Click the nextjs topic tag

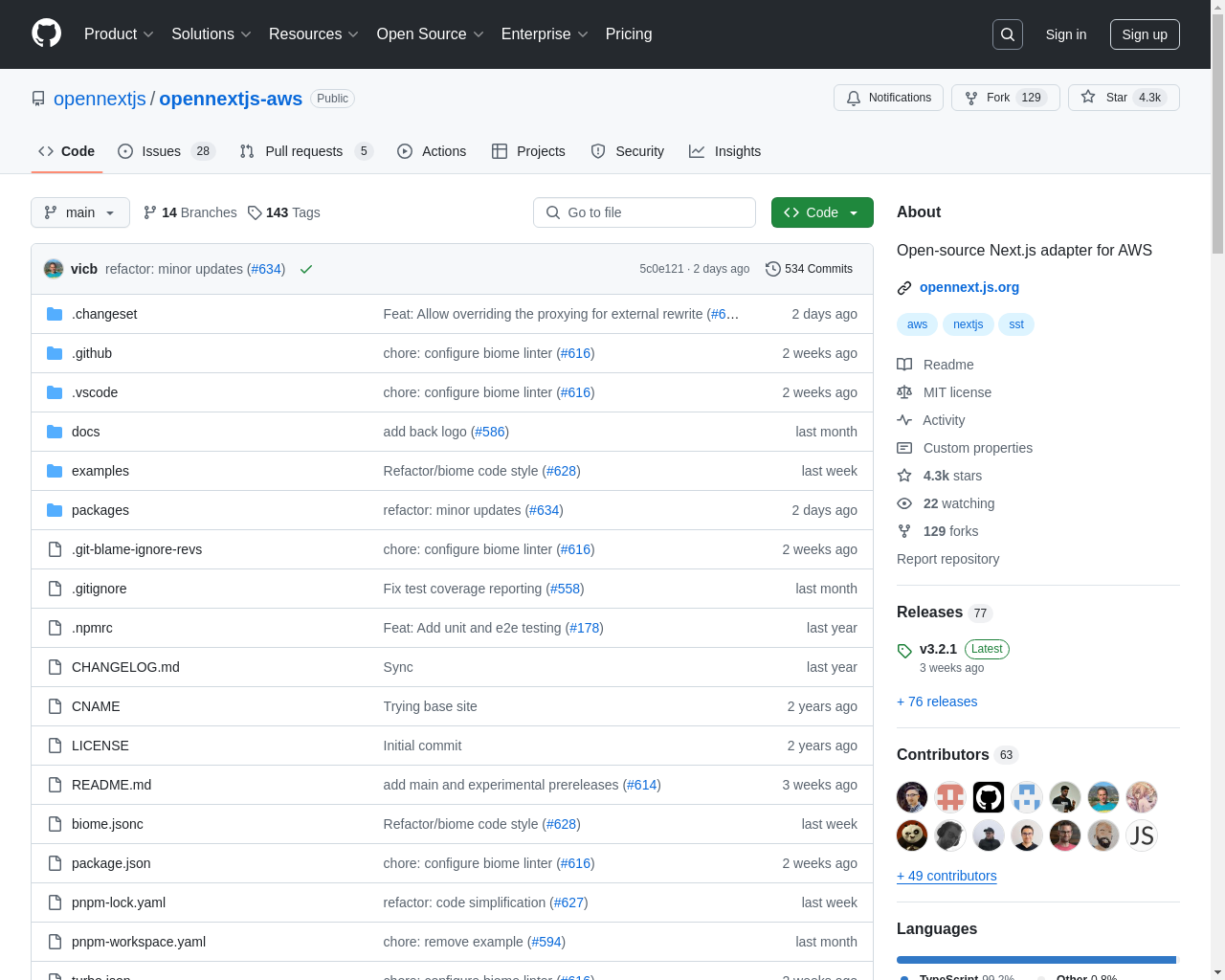point(969,324)
